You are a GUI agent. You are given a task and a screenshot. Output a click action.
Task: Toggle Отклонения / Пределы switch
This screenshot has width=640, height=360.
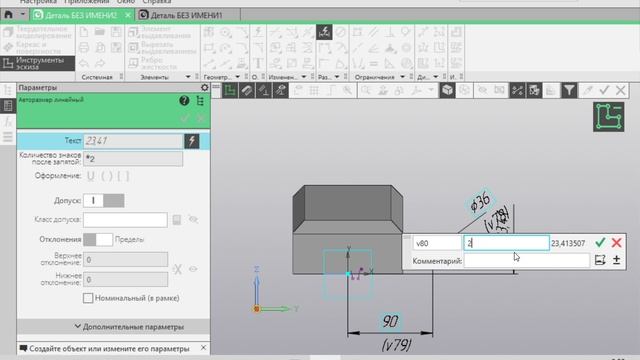pyautogui.click(x=98, y=239)
